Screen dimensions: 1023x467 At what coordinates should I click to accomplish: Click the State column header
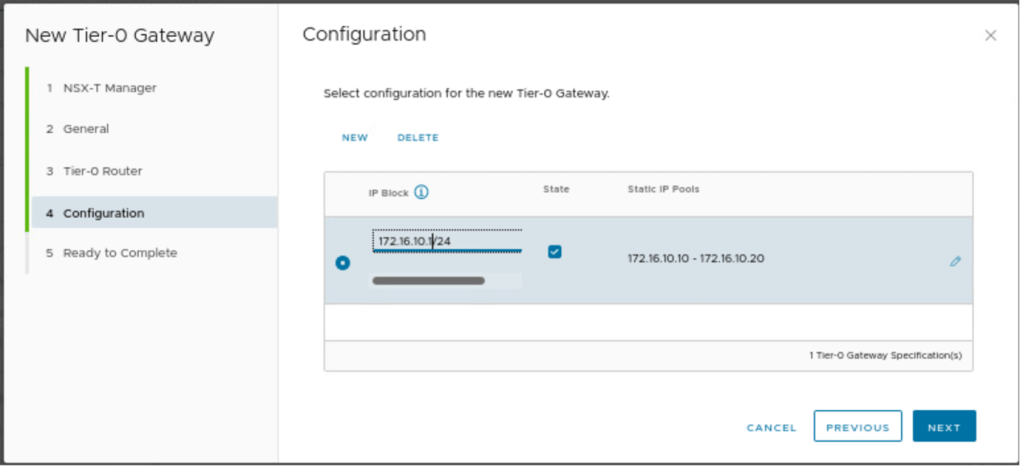(556, 189)
